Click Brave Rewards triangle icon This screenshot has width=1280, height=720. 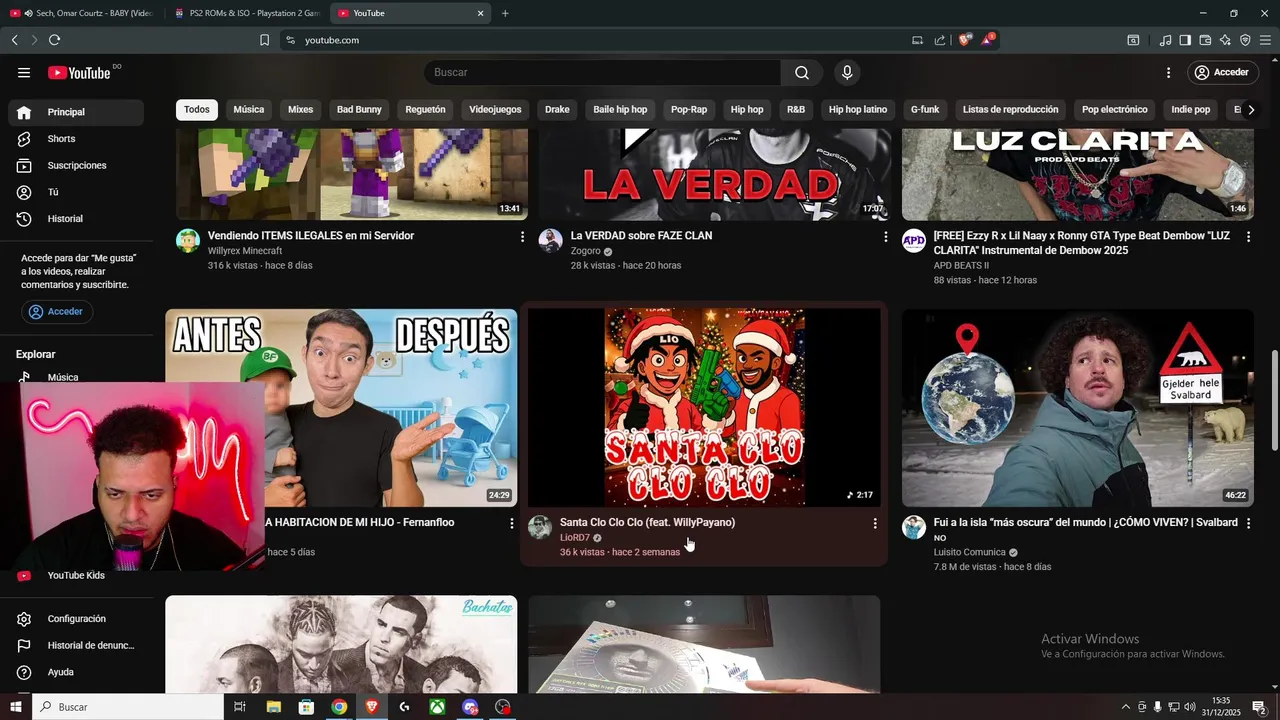tap(989, 40)
